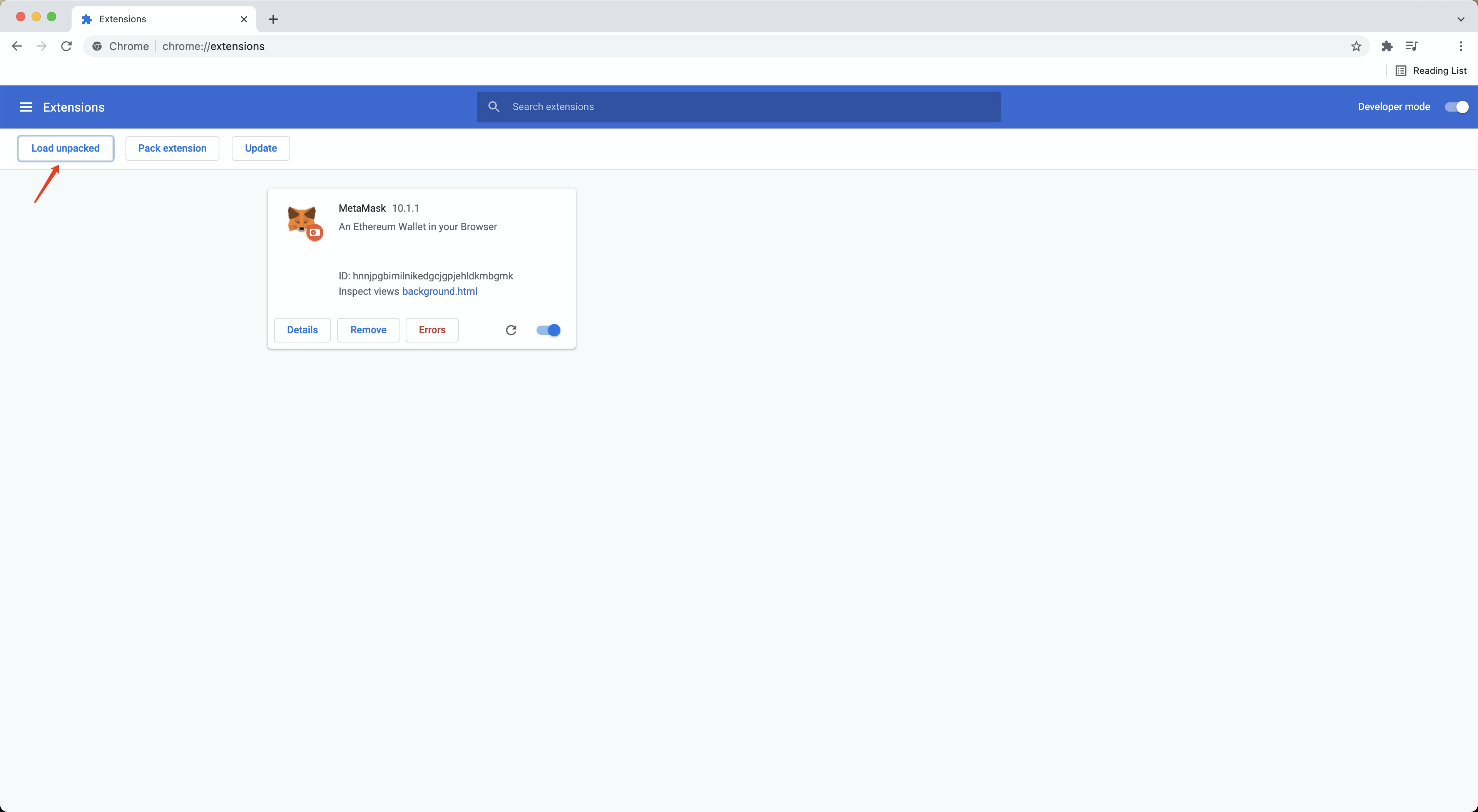Go back using the back arrow
The height and width of the screenshot is (812, 1478).
tap(17, 47)
